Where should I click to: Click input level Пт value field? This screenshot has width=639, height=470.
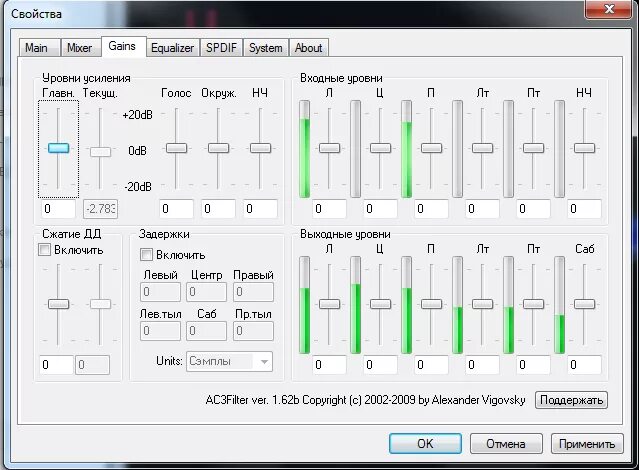[x=533, y=209]
